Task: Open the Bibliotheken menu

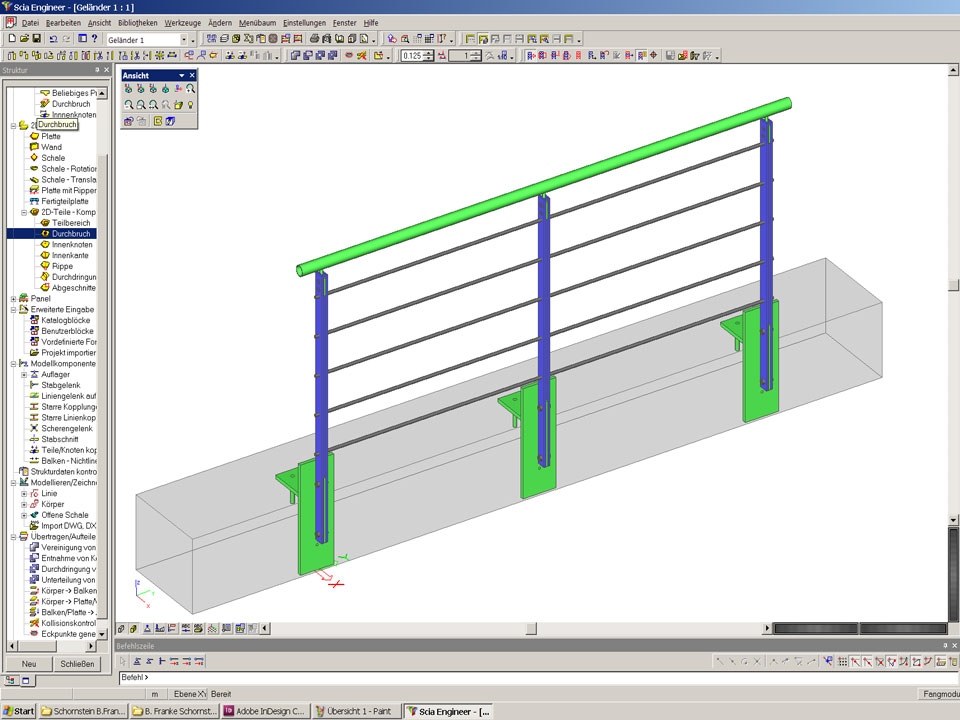Action: pos(136,22)
